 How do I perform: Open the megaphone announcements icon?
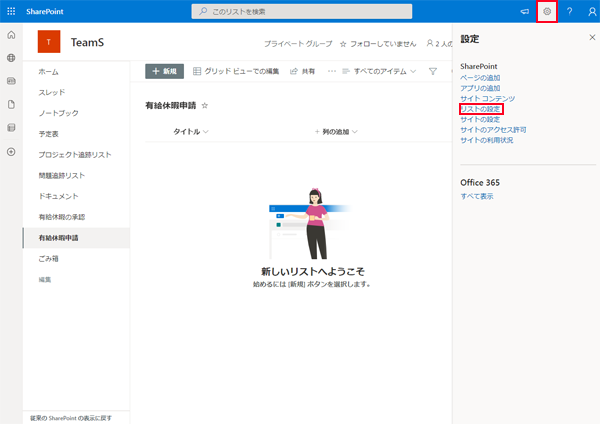(525, 11)
